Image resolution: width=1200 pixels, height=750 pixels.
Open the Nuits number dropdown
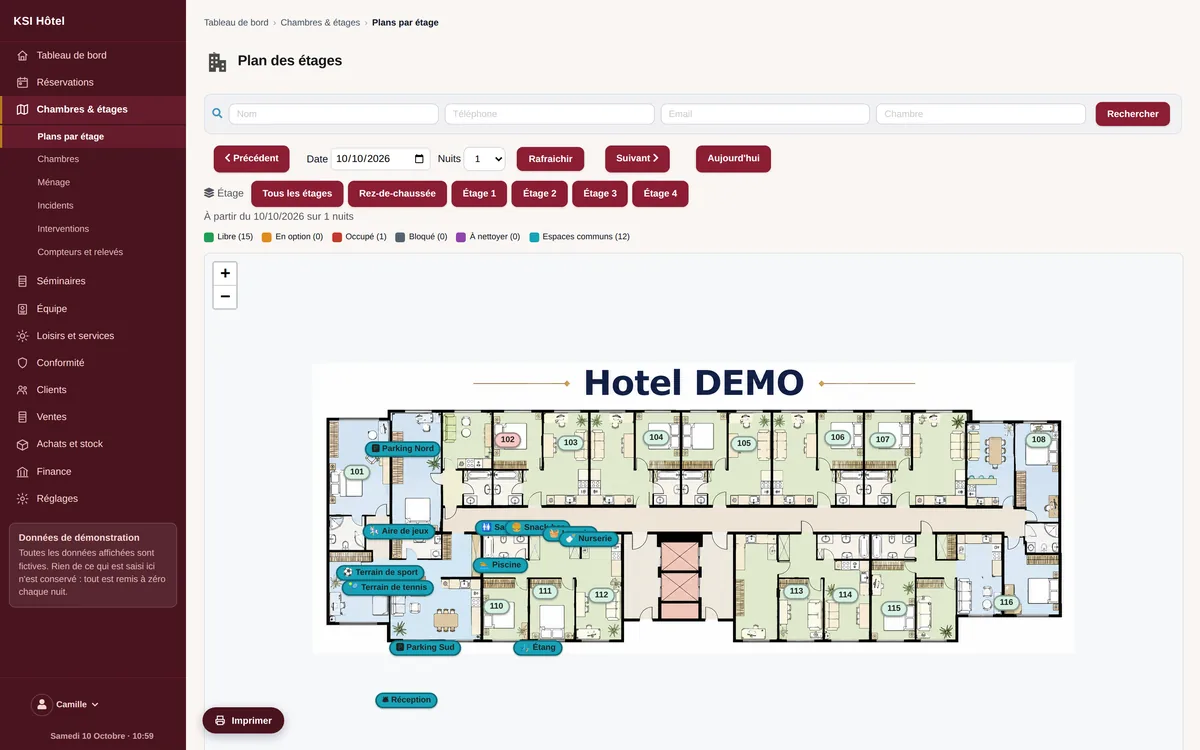click(485, 159)
